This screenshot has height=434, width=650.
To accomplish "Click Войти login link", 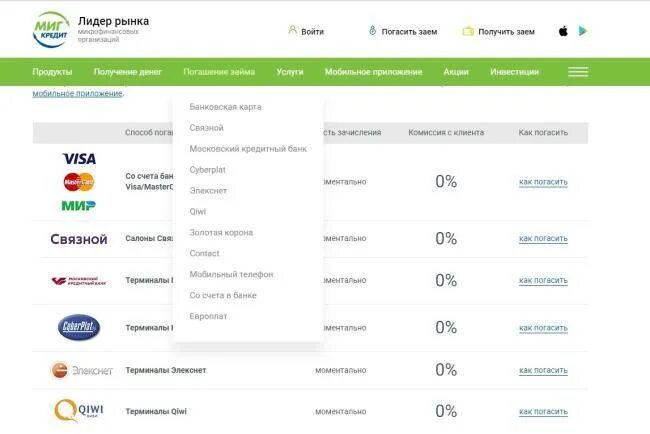I will pyautogui.click(x=313, y=32).
